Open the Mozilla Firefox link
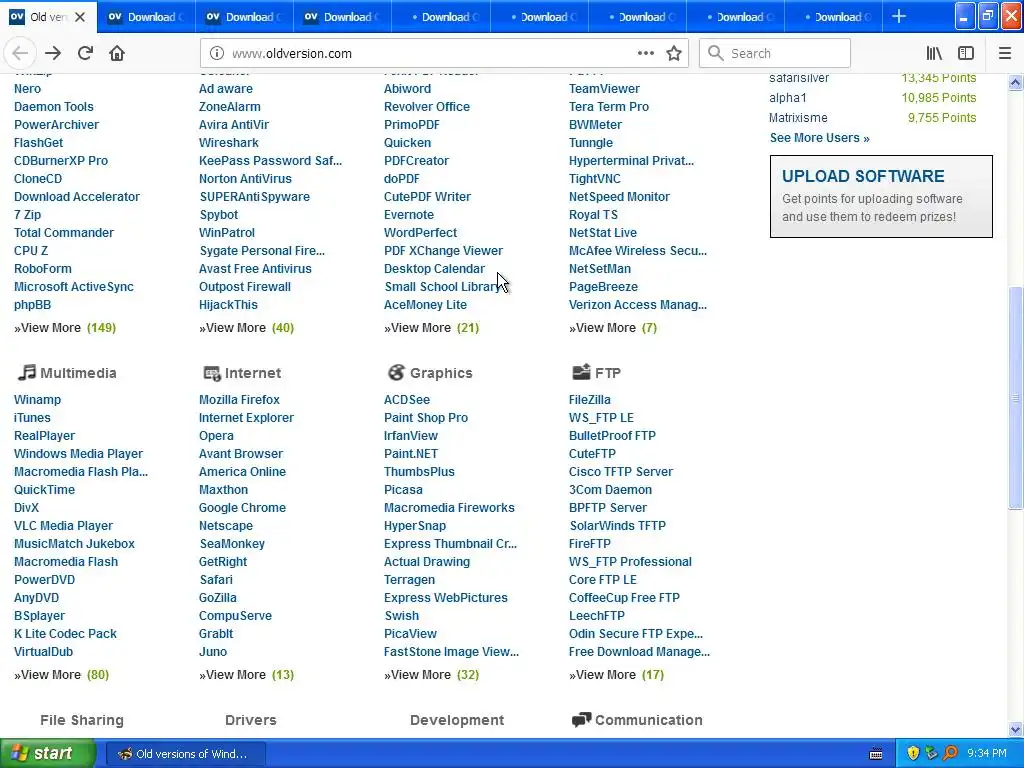This screenshot has height=768, width=1024. click(x=239, y=400)
